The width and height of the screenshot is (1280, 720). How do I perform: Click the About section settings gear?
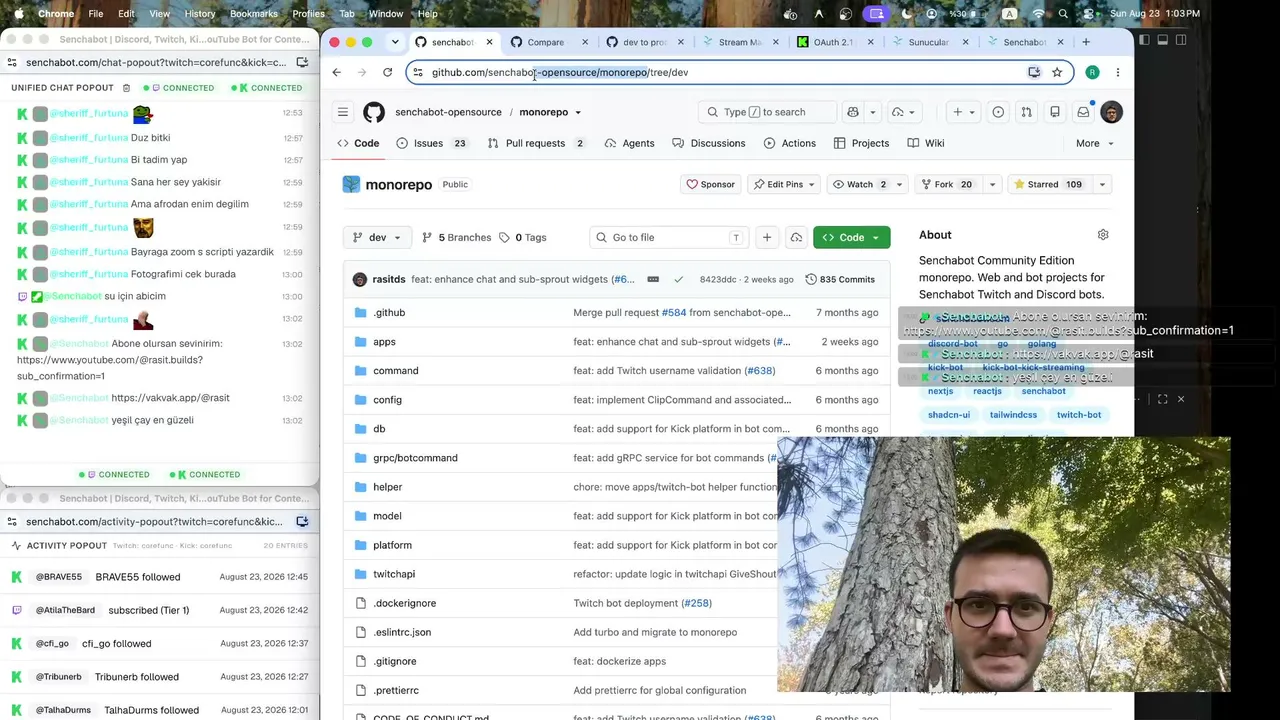pyautogui.click(x=1103, y=235)
